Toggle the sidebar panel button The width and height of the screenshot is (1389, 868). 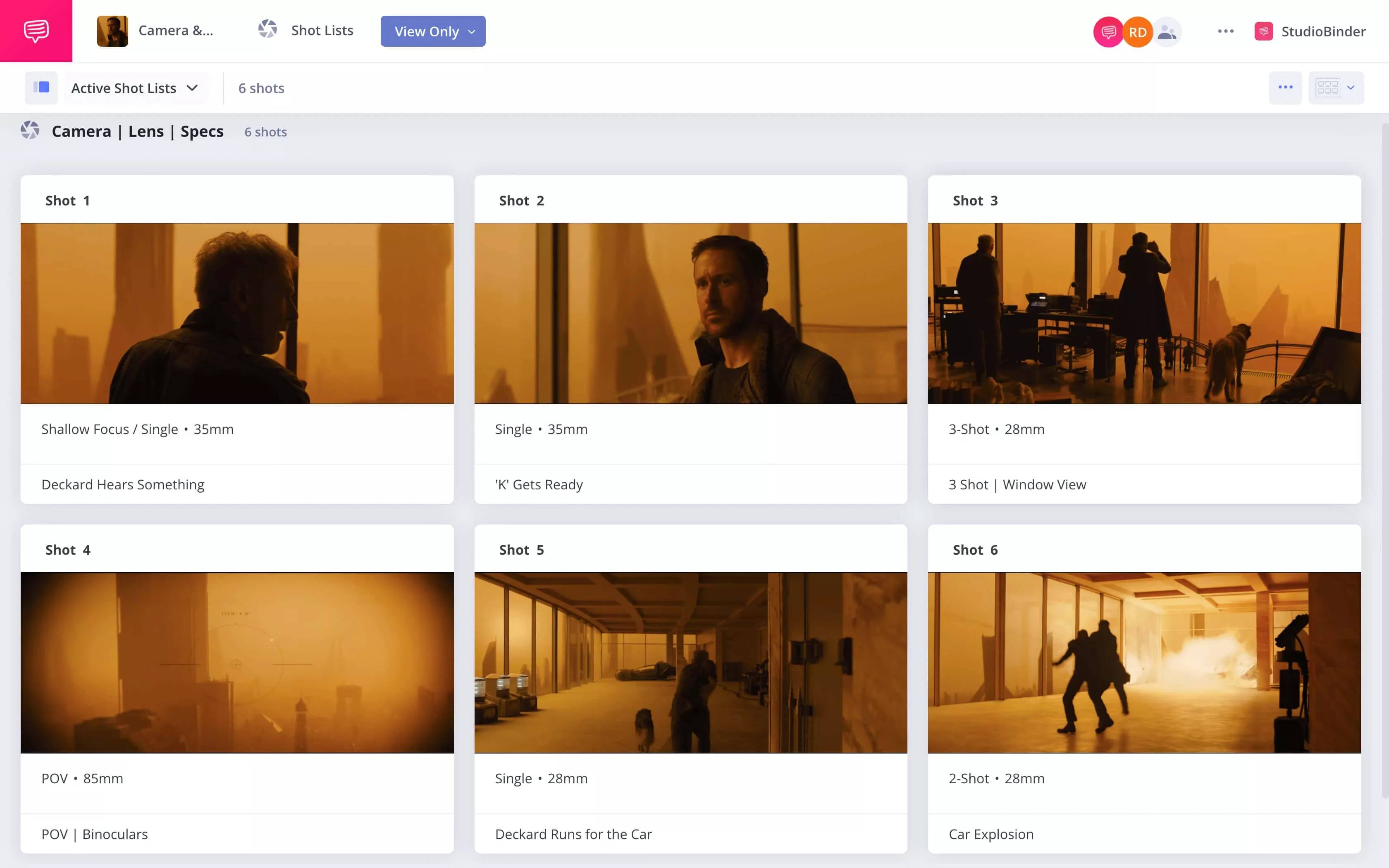tap(41, 88)
